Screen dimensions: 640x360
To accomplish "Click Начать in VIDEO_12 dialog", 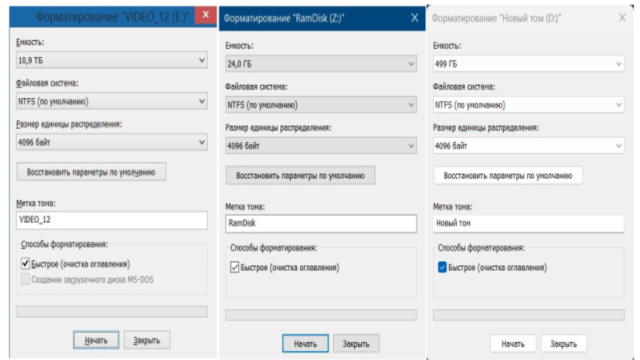I will click(x=96, y=340).
